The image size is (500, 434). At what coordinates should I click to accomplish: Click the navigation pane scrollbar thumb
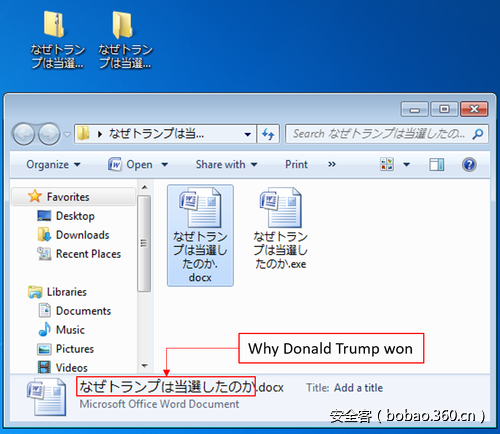pyautogui.click(x=144, y=244)
